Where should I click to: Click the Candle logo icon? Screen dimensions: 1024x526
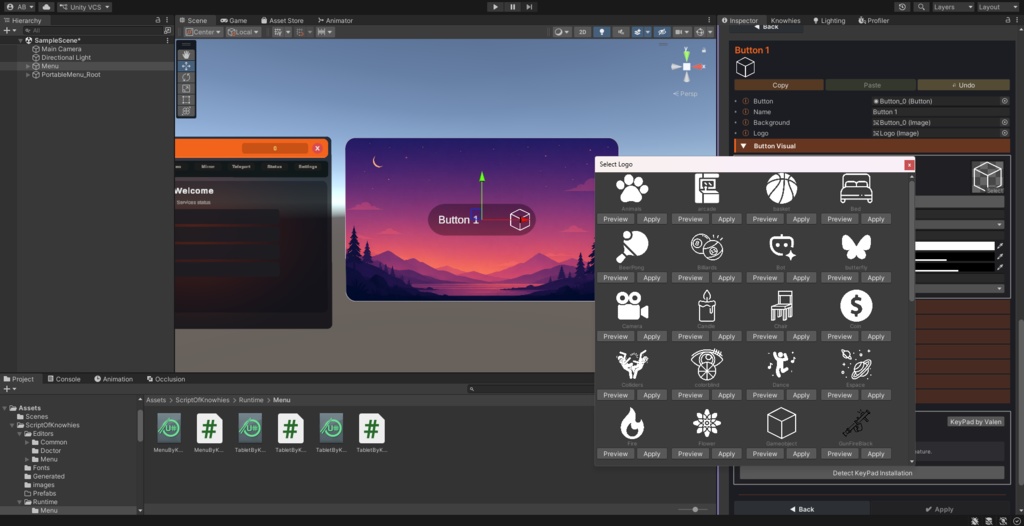click(x=707, y=306)
